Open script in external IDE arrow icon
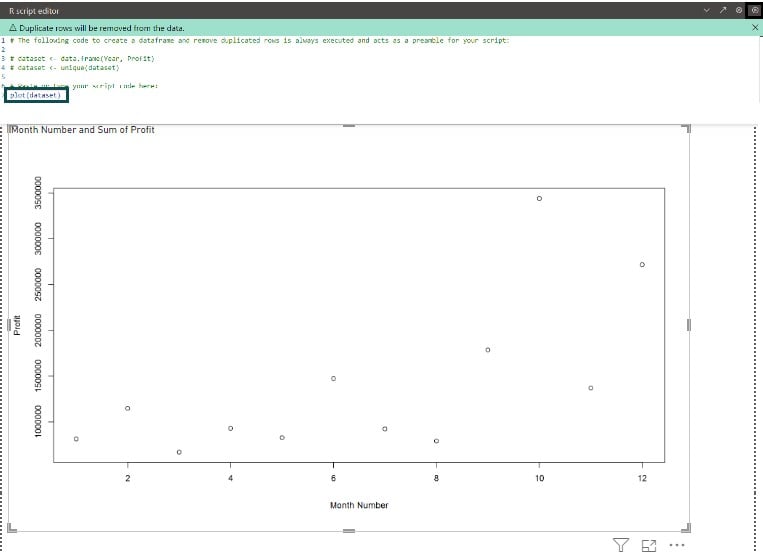The height and width of the screenshot is (556, 763). 723,10
